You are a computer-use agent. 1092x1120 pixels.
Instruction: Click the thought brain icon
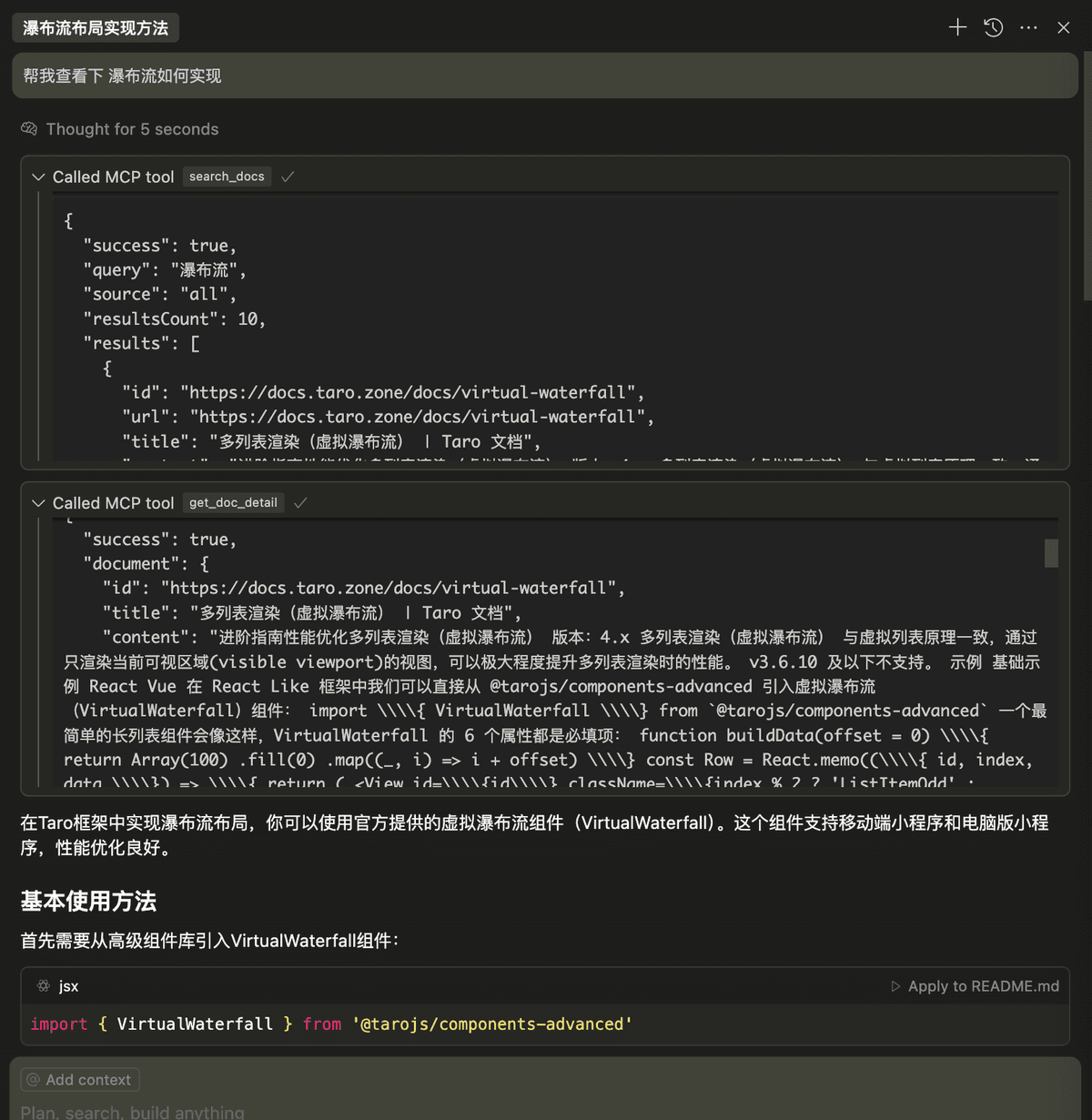[29, 128]
